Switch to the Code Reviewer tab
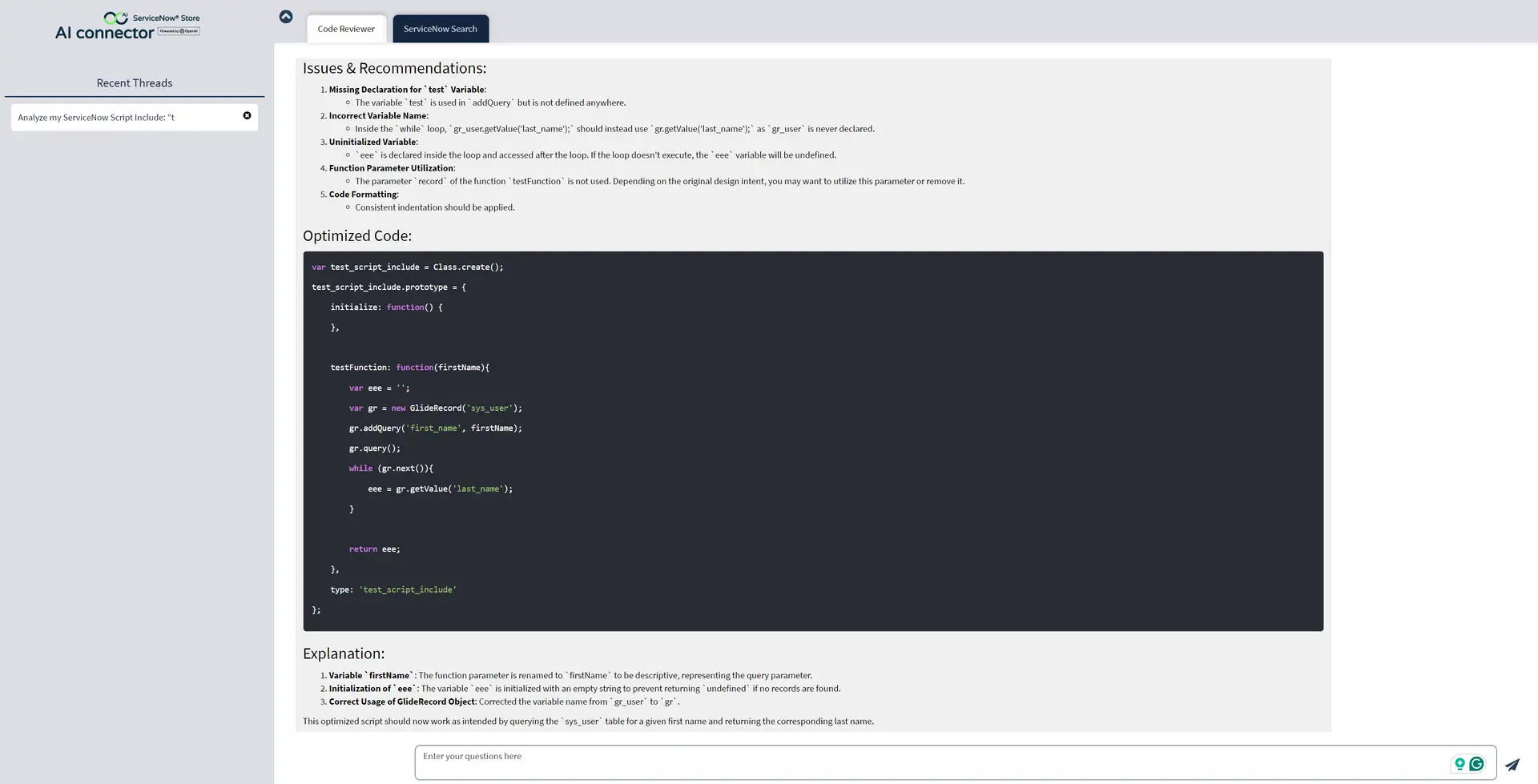Screen dimensions: 1538x784 point(346,29)
